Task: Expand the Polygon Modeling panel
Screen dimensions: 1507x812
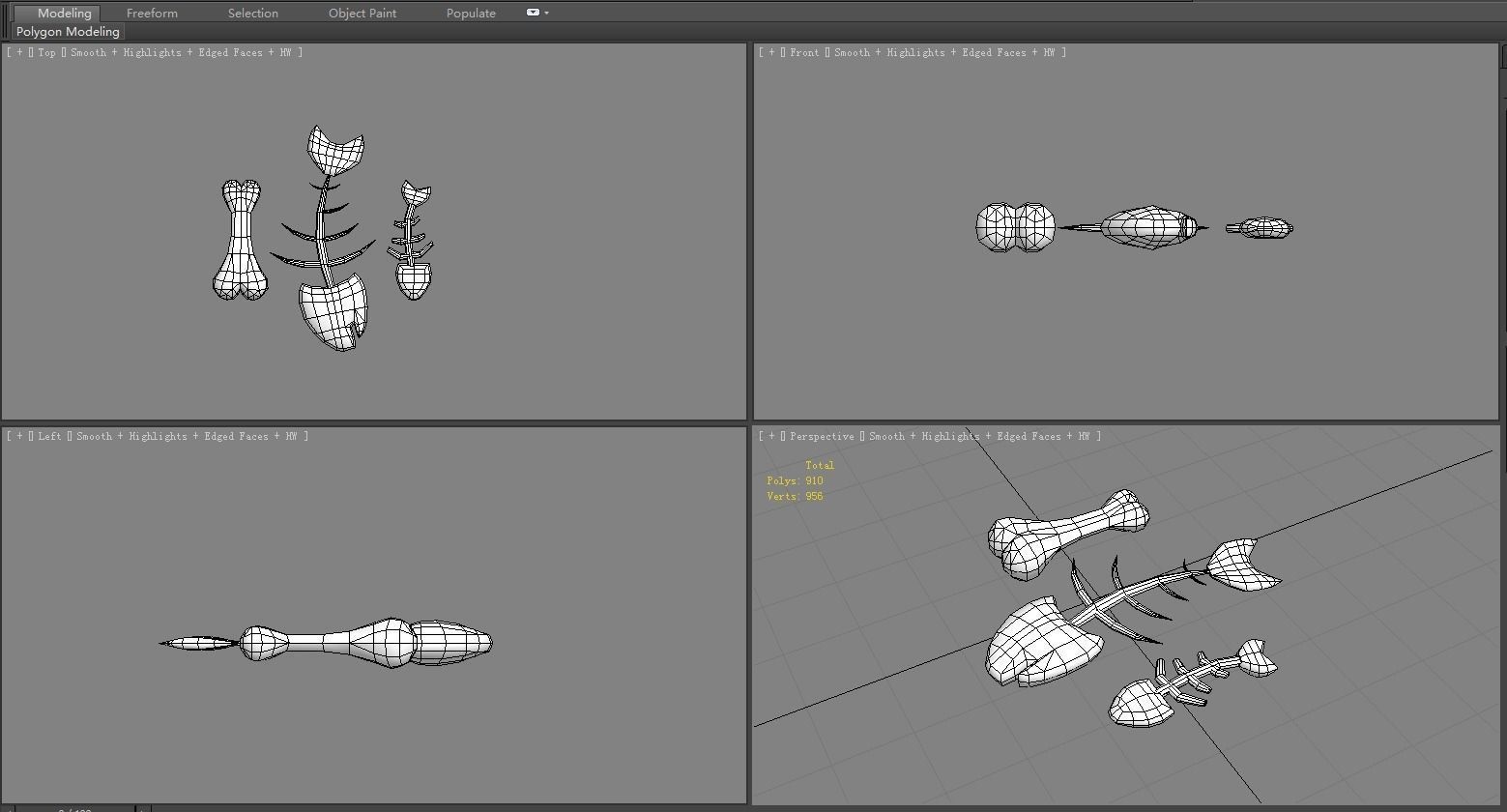Action: tap(68, 32)
